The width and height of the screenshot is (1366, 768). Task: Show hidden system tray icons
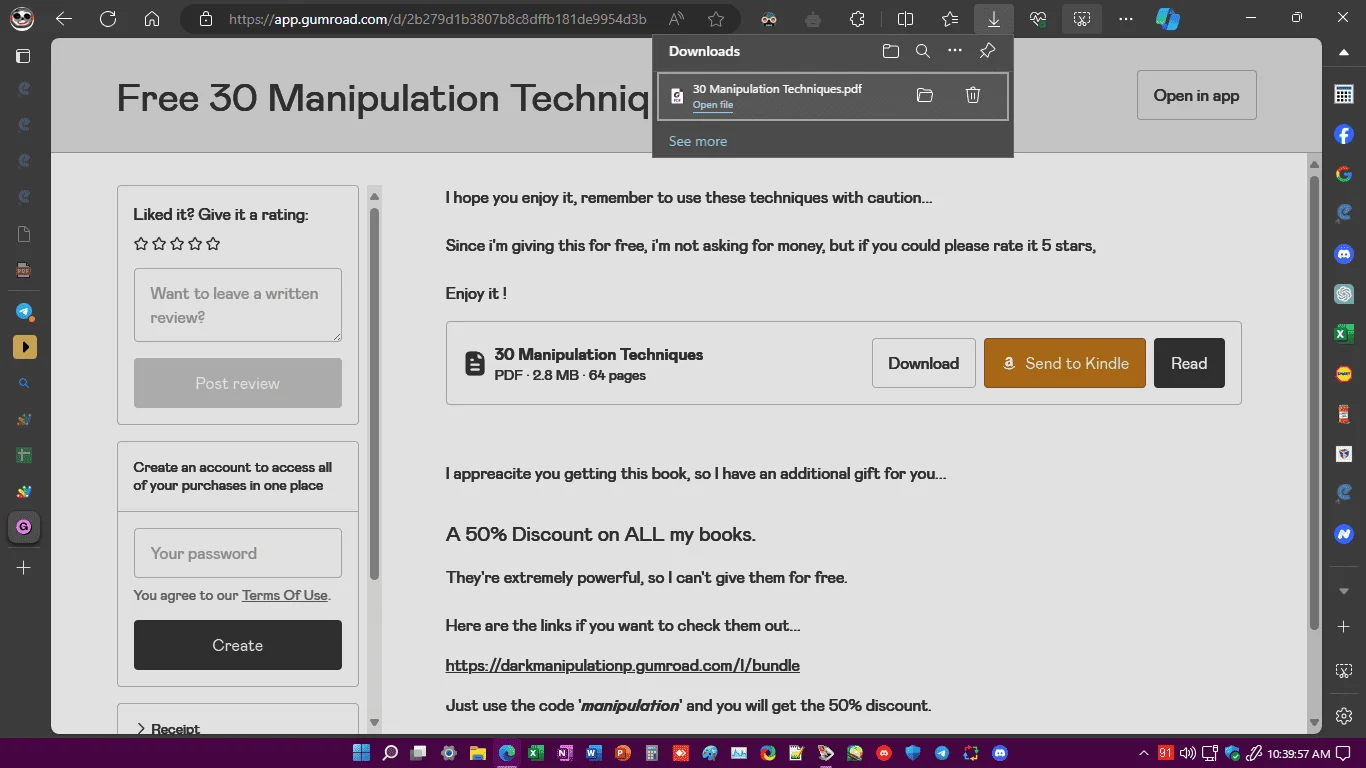click(x=1143, y=753)
